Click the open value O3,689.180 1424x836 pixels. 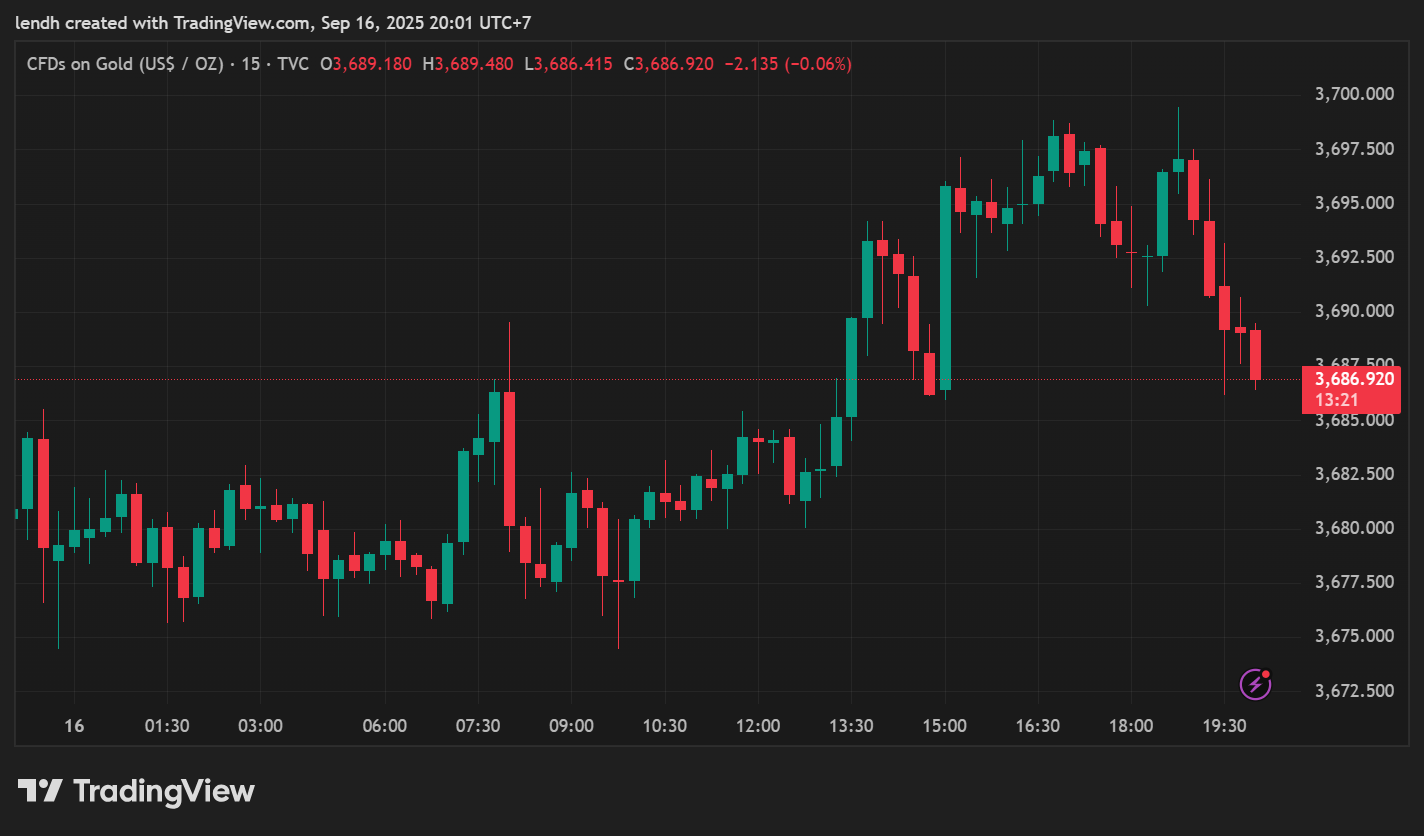click(x=366, y=64)
